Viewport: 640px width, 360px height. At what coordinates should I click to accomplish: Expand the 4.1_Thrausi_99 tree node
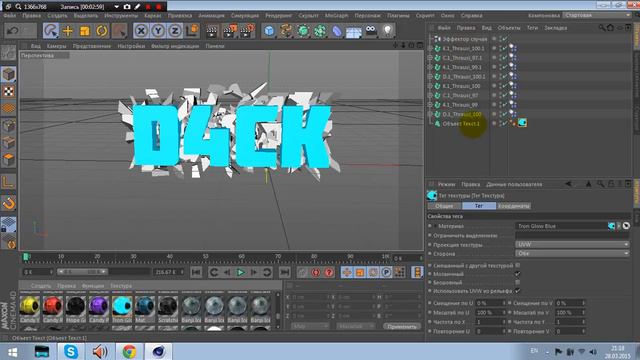point(430,104)
